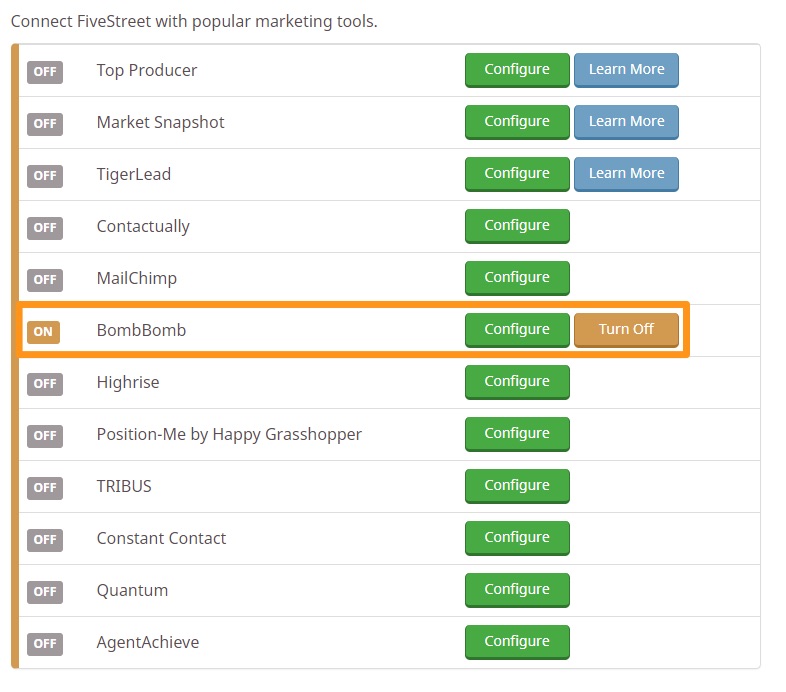Click the BombBomb name text

pos(141,330)
